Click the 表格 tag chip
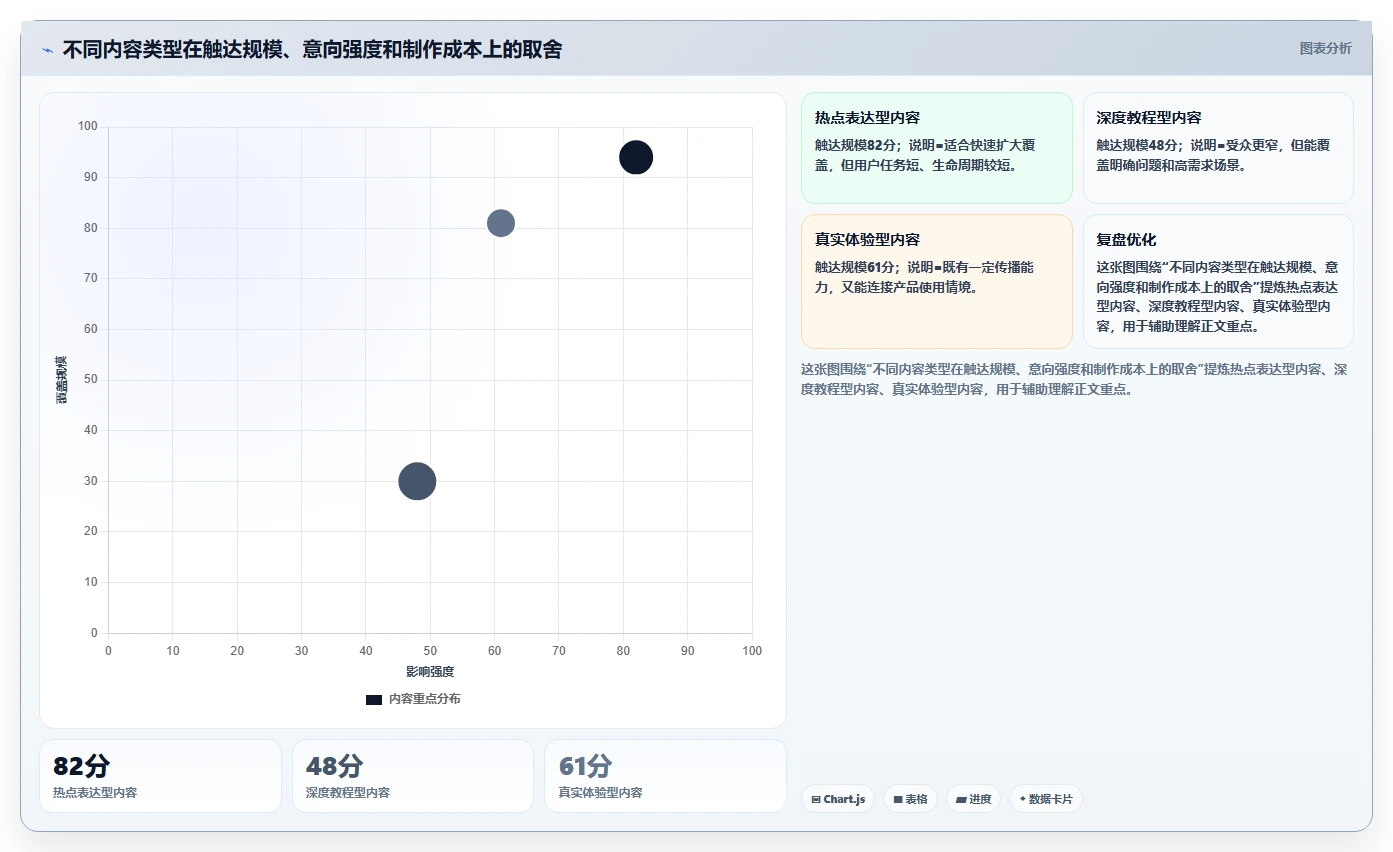The width and height of the screenshot is (1393, 852). pos(910,799)
